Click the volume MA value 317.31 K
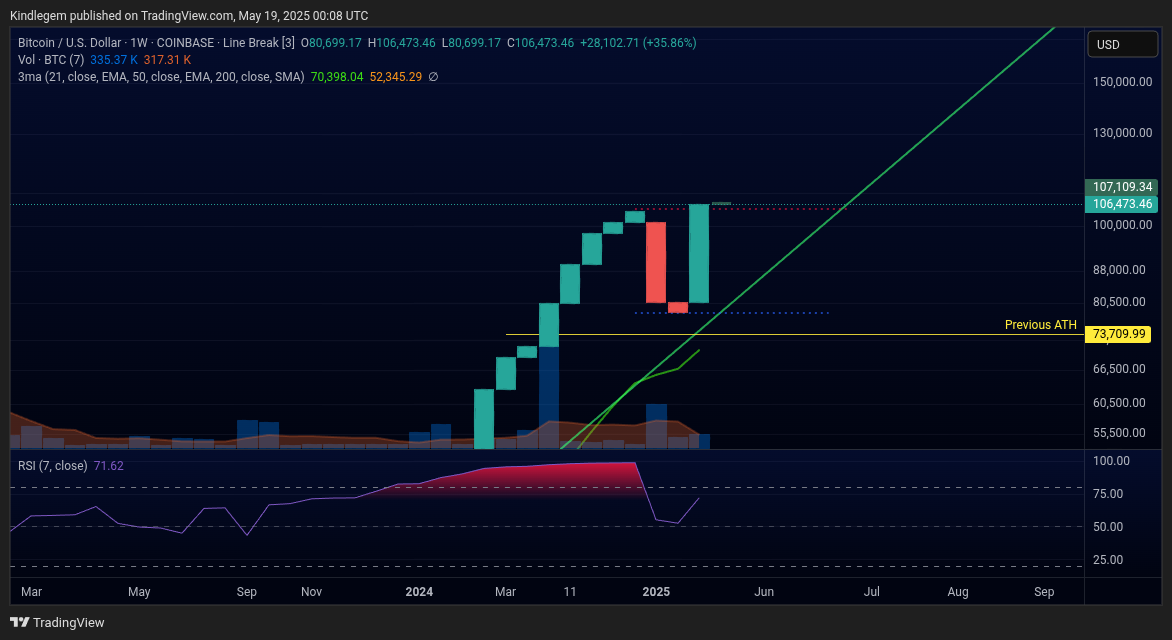This screenshot has width=1172, height=640. point(167,59)
